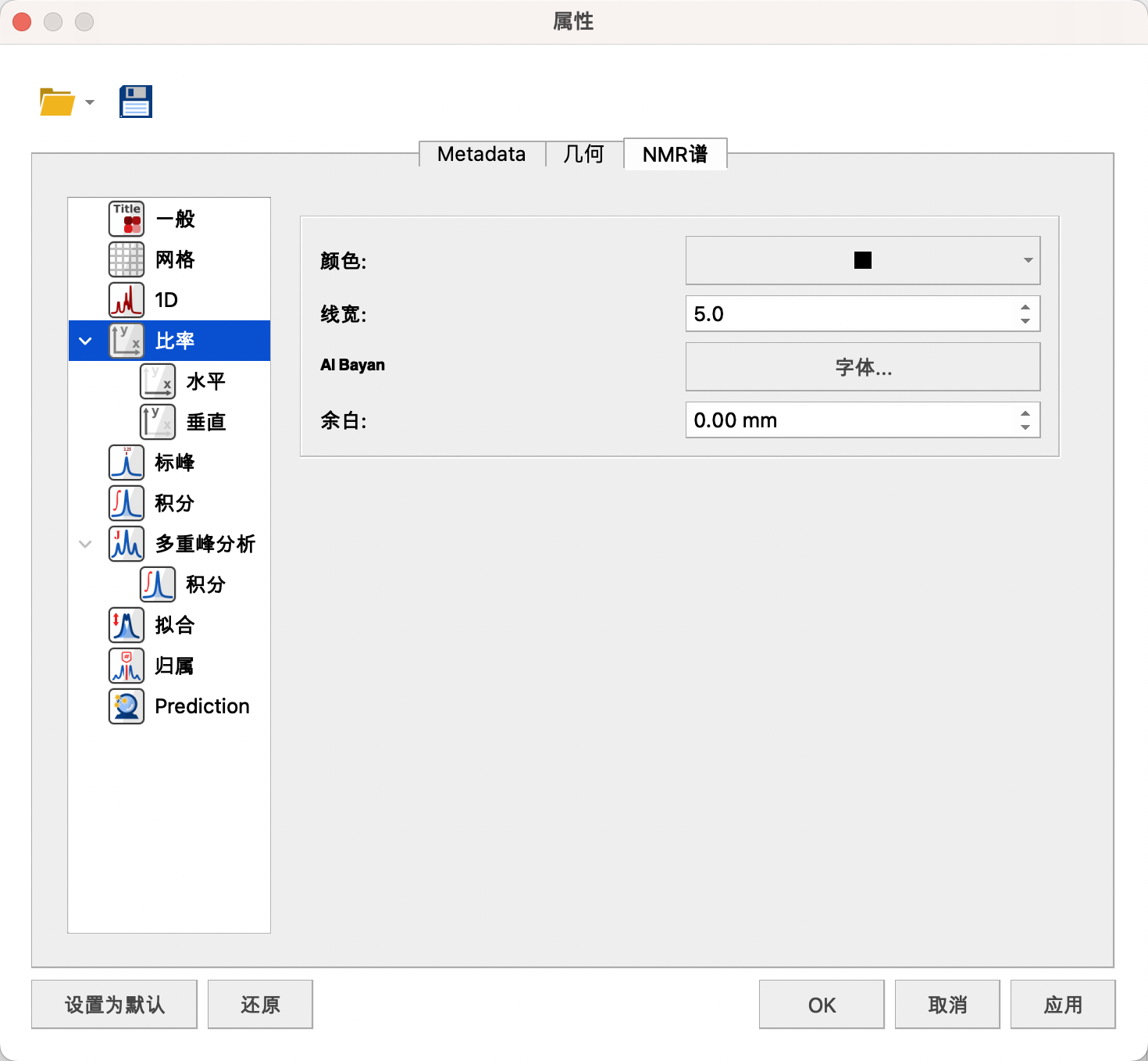Decrease 线宽 with the down arrow
This screenshot has width=1148, height=1061.
tap(1025, 321)
